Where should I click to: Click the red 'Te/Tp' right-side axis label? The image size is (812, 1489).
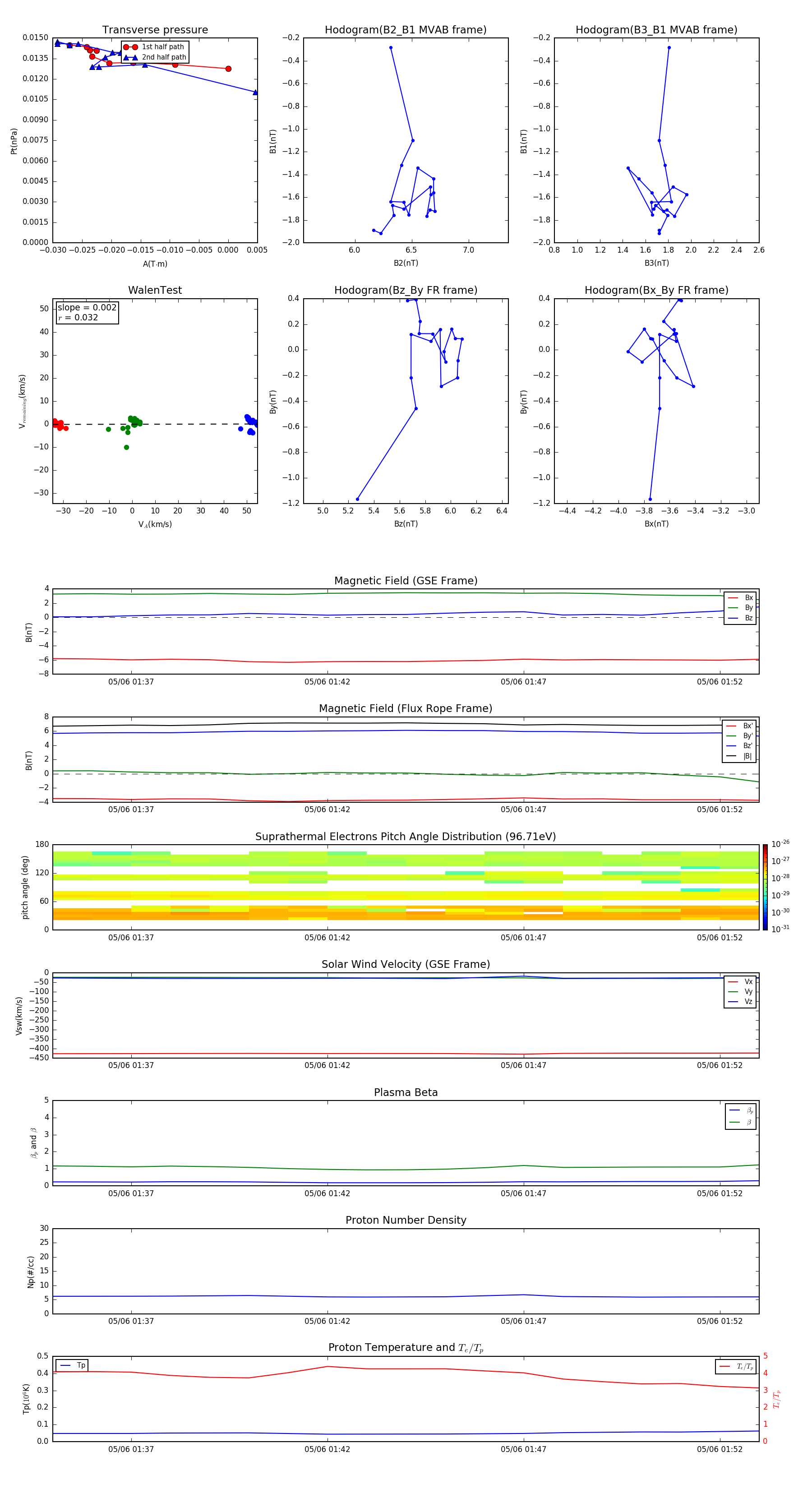(777, 1399)
